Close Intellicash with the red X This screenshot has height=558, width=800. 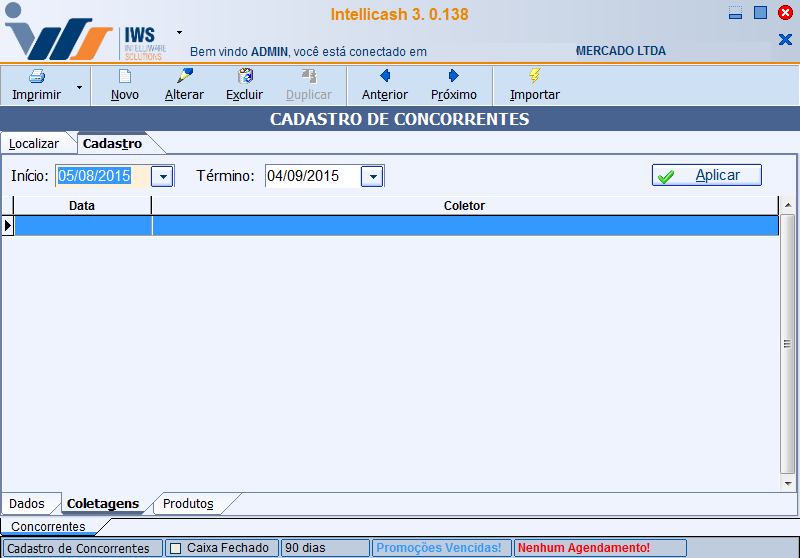click(x=785, y=13)
